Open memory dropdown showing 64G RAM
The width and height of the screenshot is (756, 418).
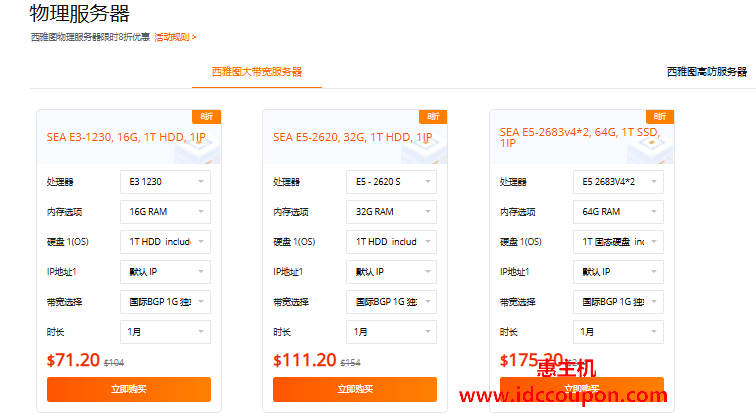pyautogui.click(x=618, y=212)
